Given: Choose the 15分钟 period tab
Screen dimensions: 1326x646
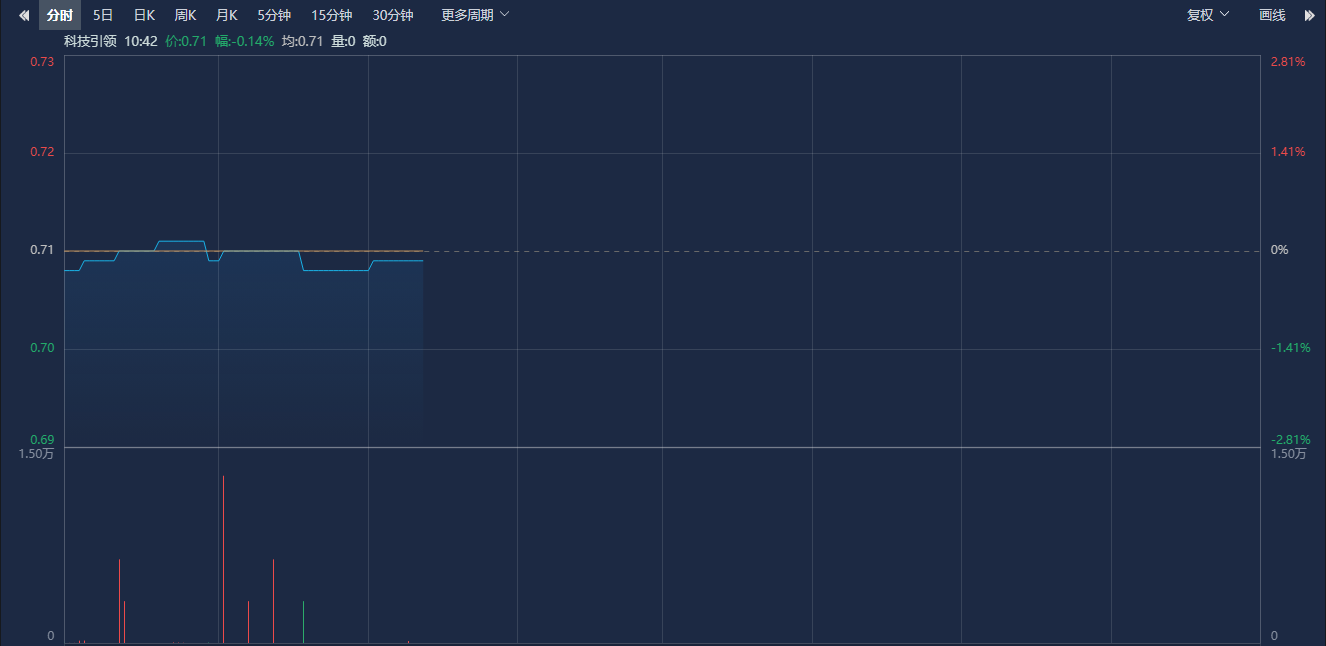Looking at the screenshot, I should click(x=331, y=15).
